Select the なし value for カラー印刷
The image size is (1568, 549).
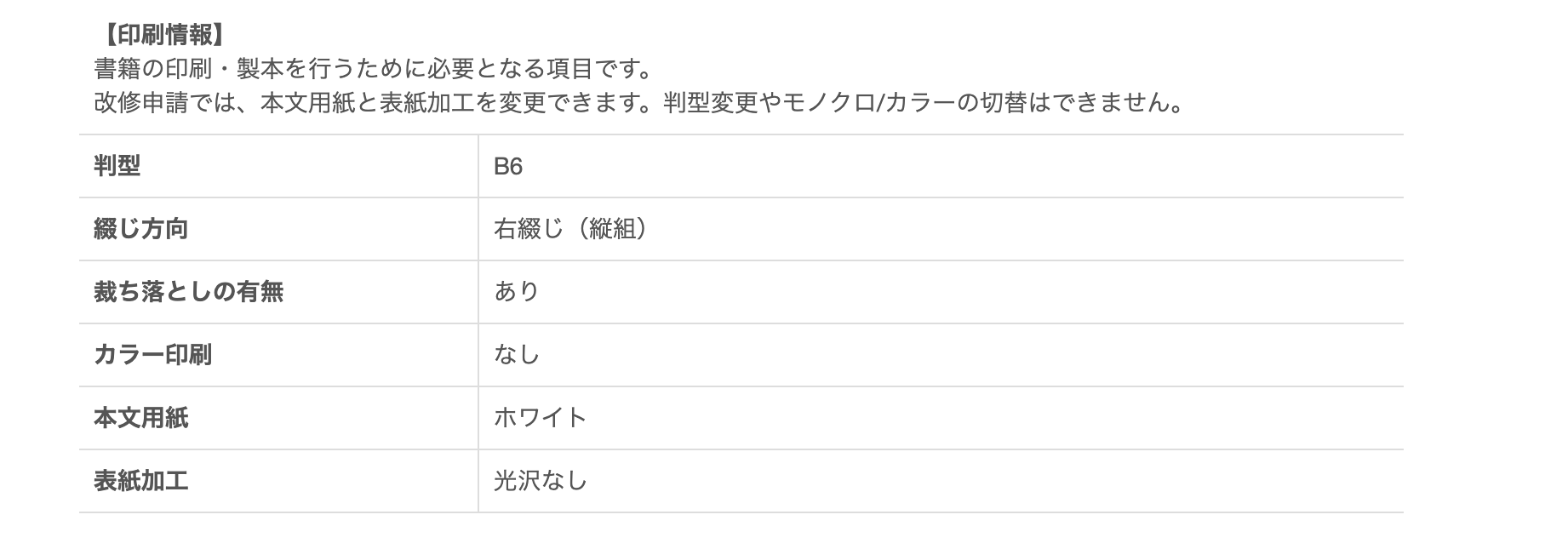point(517,355)
